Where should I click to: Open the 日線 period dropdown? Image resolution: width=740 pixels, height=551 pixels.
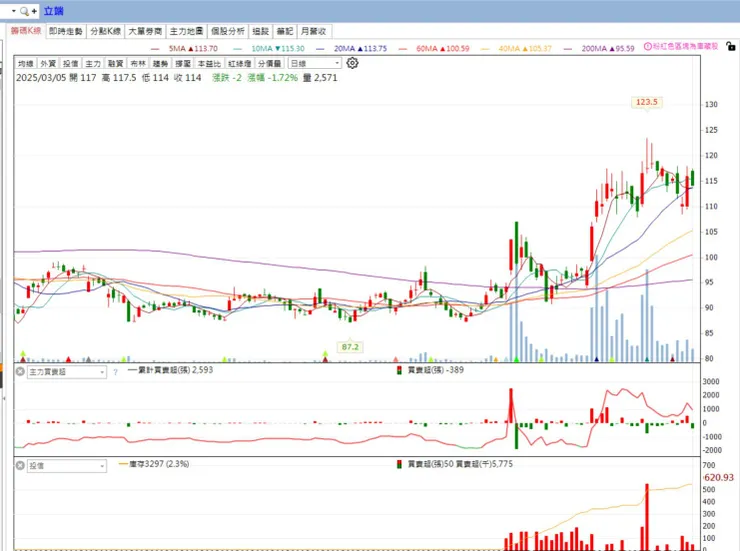315,63
